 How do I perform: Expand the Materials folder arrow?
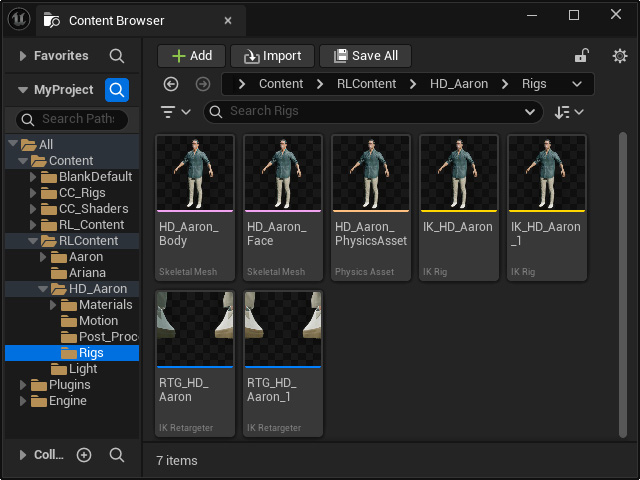[53, 305]
